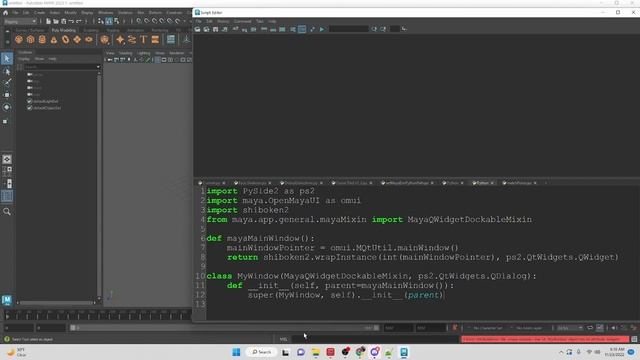The image size is (640, 360).
Task: Select defaultLightSet in Outliner
Action: tap(46, 101)
